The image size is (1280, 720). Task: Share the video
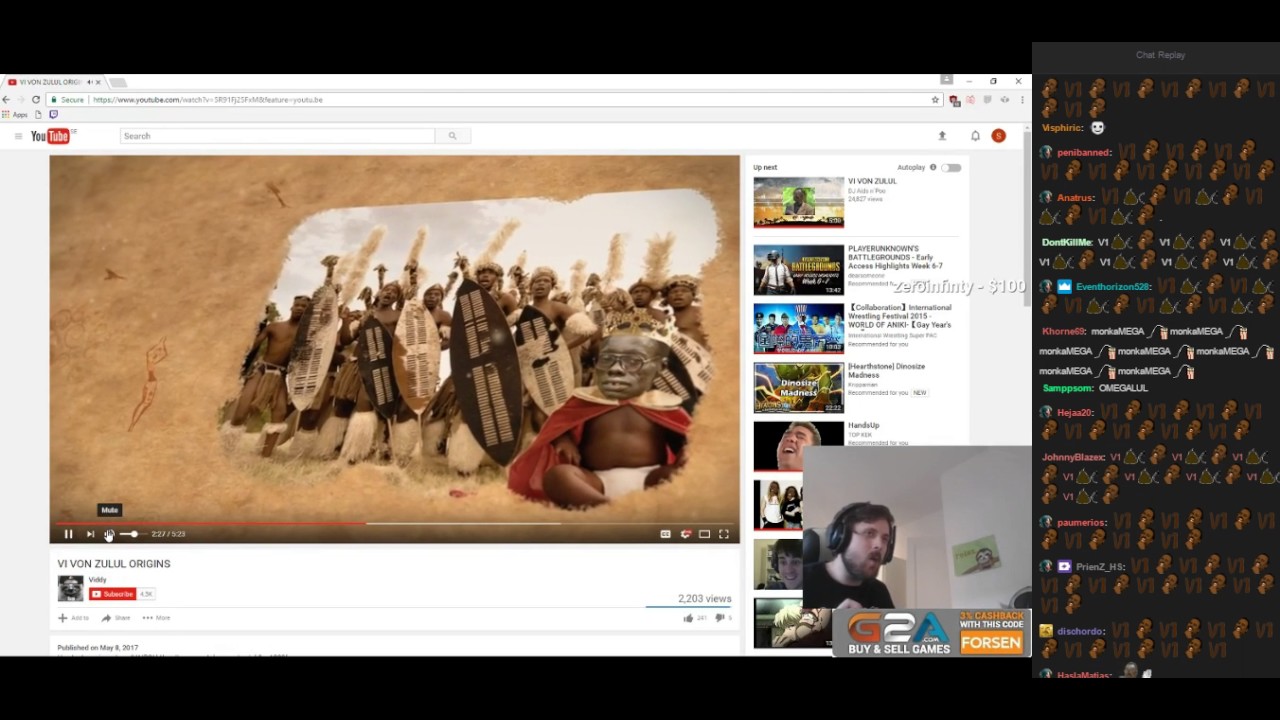[x=116, y=618]
